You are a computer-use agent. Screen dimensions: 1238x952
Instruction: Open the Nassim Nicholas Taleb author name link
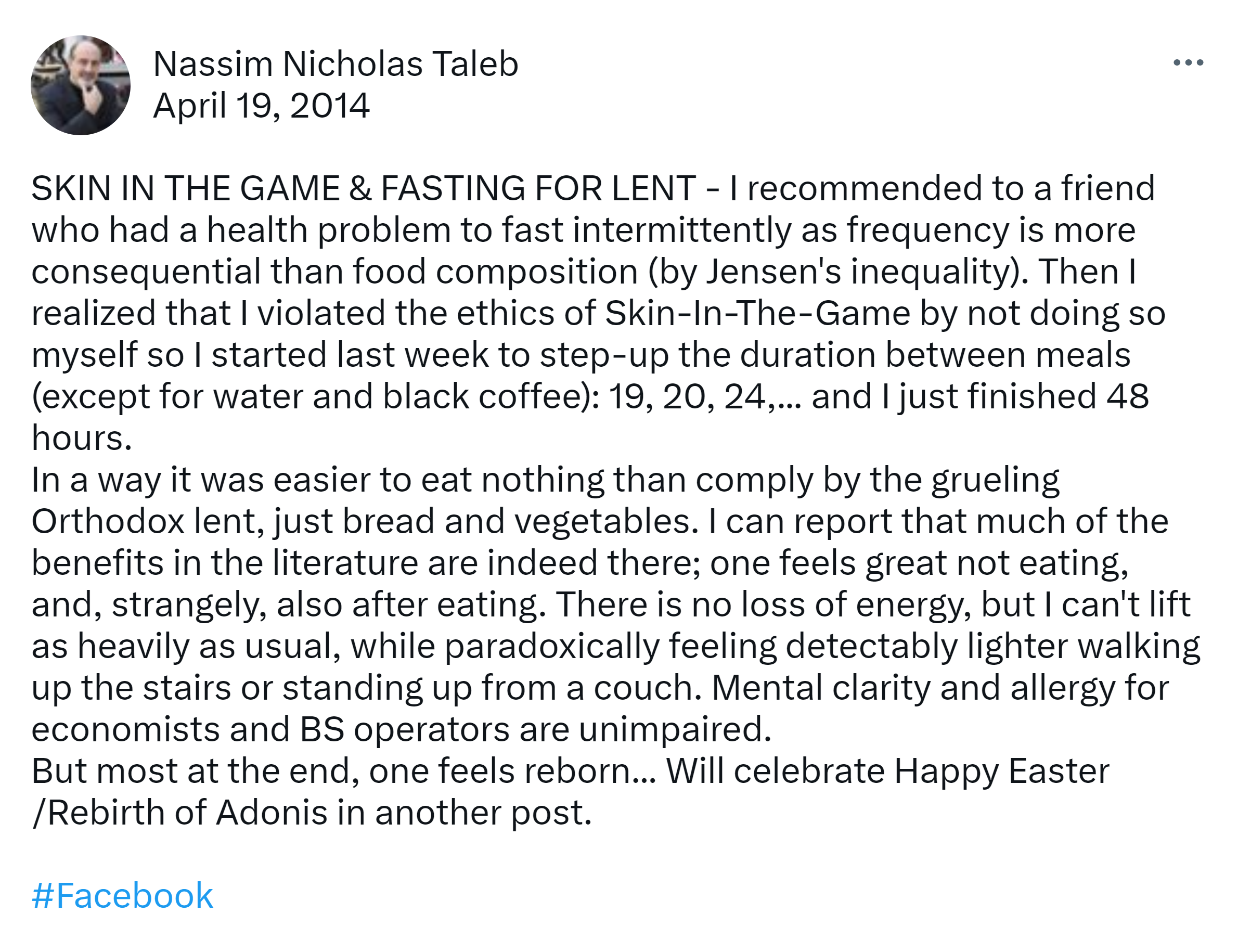pos(336,63)
